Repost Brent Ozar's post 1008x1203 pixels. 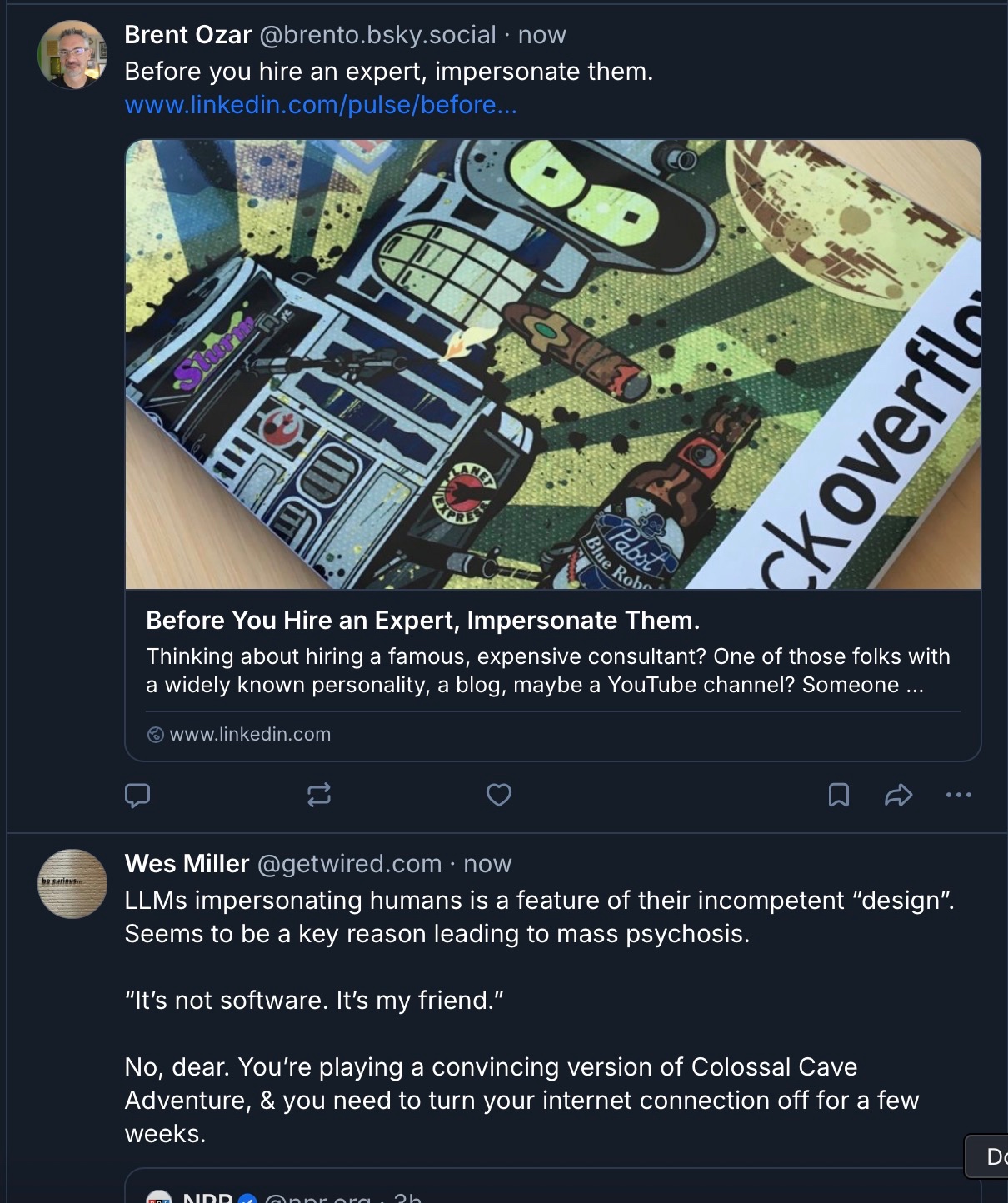tap(319, 796)
